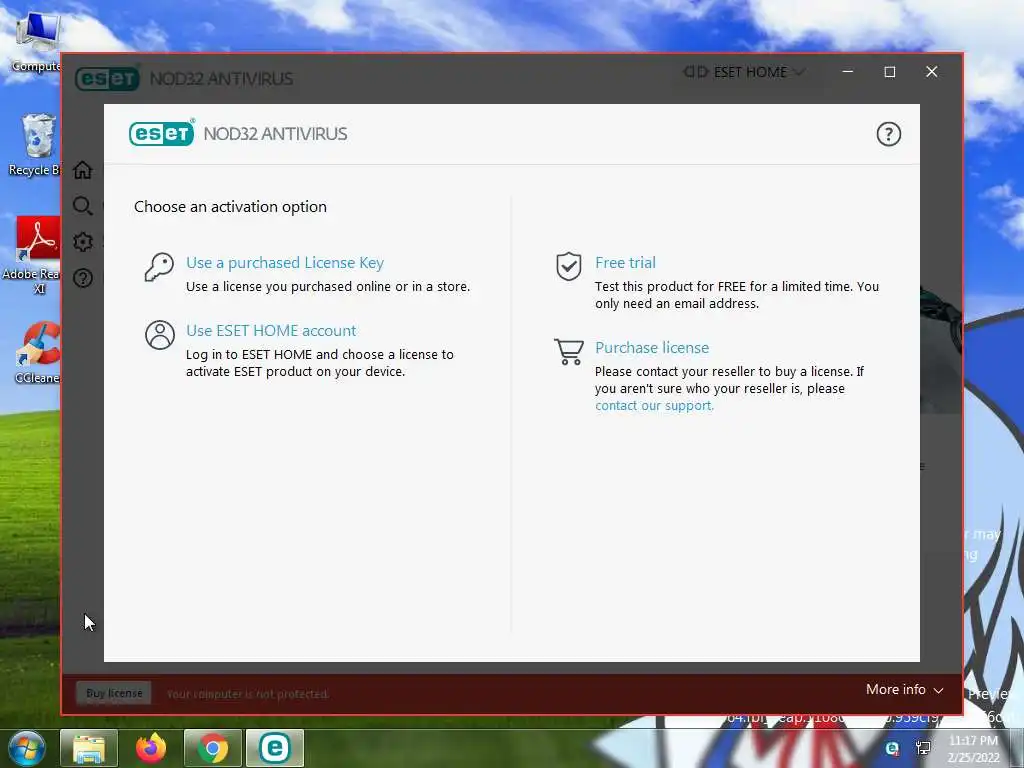Select Use a purchased License Key

[x=285, y=263]
